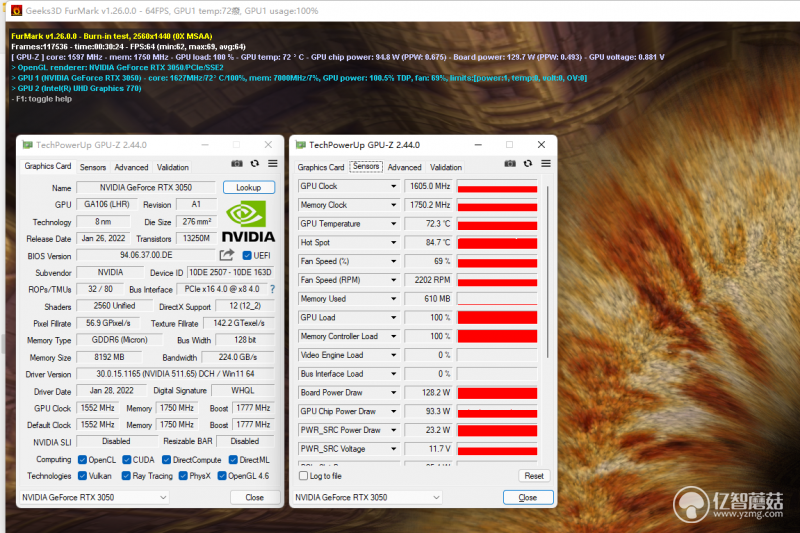Toggle the PhysX checkbox
This screenshot has height=533, width=800.
coord(183,476)
